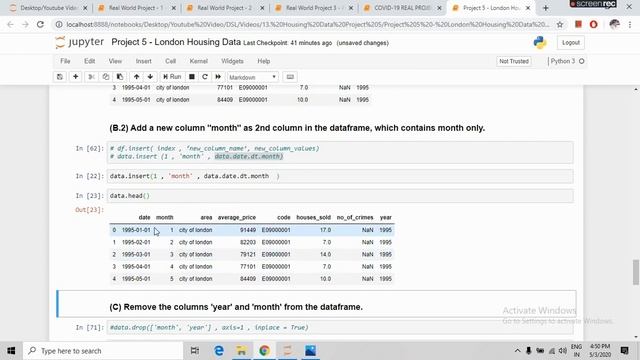This screenshot has width=640, height=360.
Task: Select the markdown heading (C) Remove the columns
Action: click(236, 307)
